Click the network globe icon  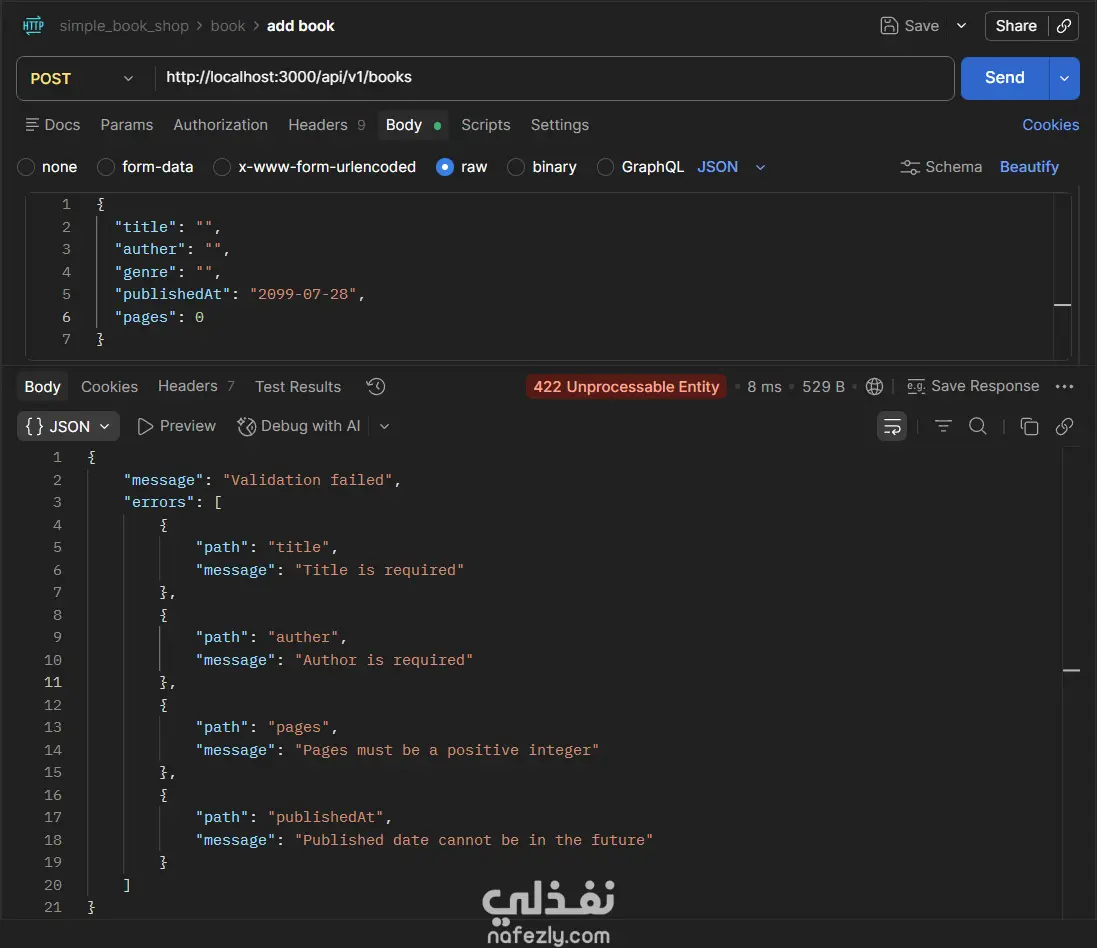874,386
